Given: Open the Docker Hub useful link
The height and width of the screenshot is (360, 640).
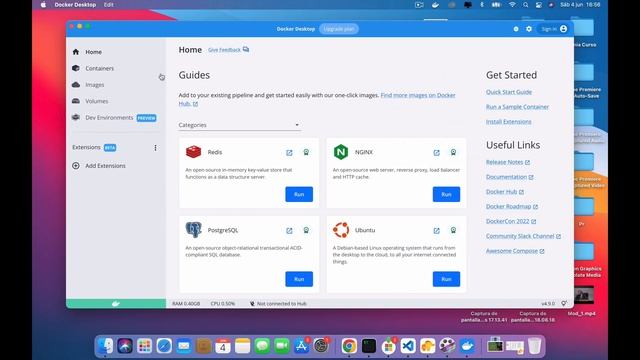Looking at the screenshot, I should pyautogui.click(x=505, y=192).
